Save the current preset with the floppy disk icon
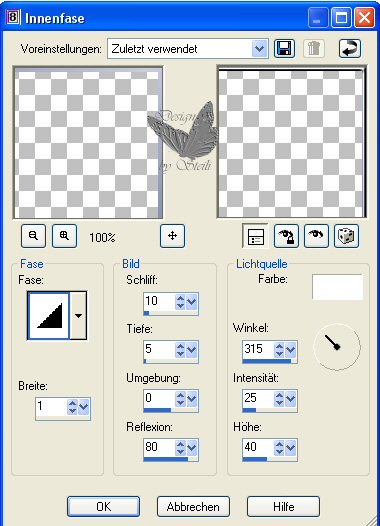This screenshot has height=526, width=380. [x=284, y=49]
